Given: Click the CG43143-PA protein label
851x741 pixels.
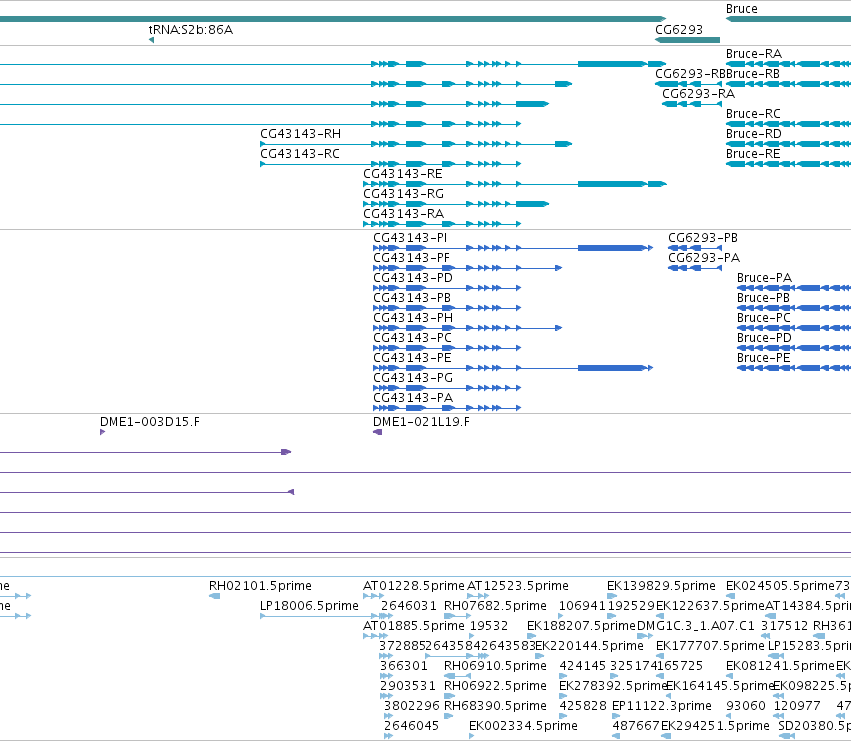Looking at the screenshot, I should coord(413,399).
